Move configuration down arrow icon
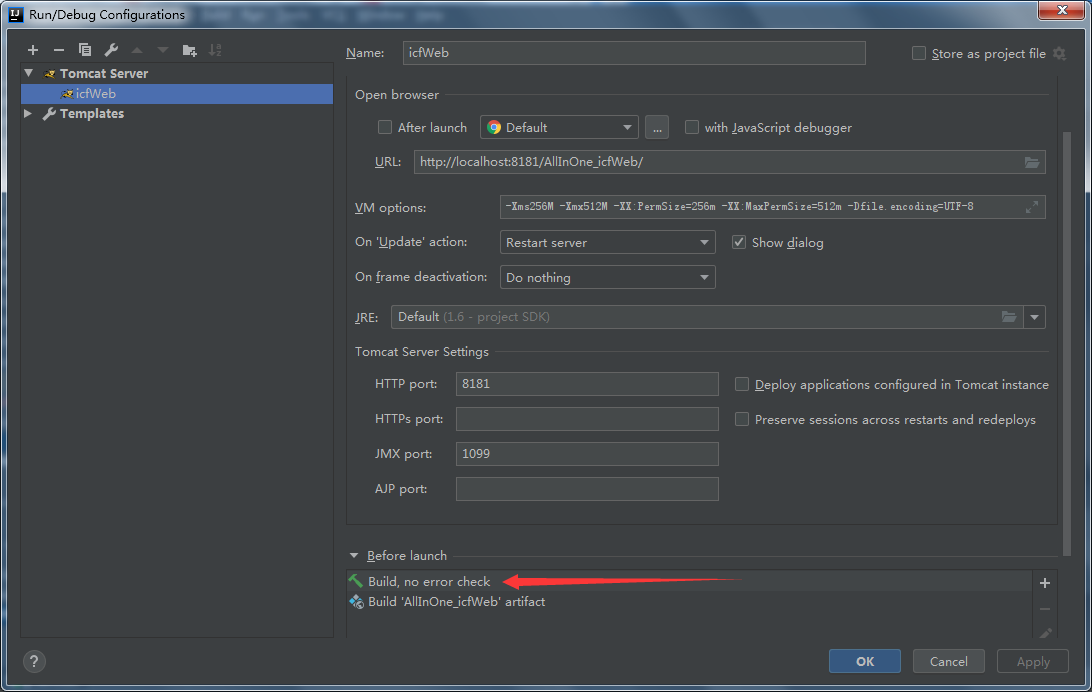 (163, 50)
